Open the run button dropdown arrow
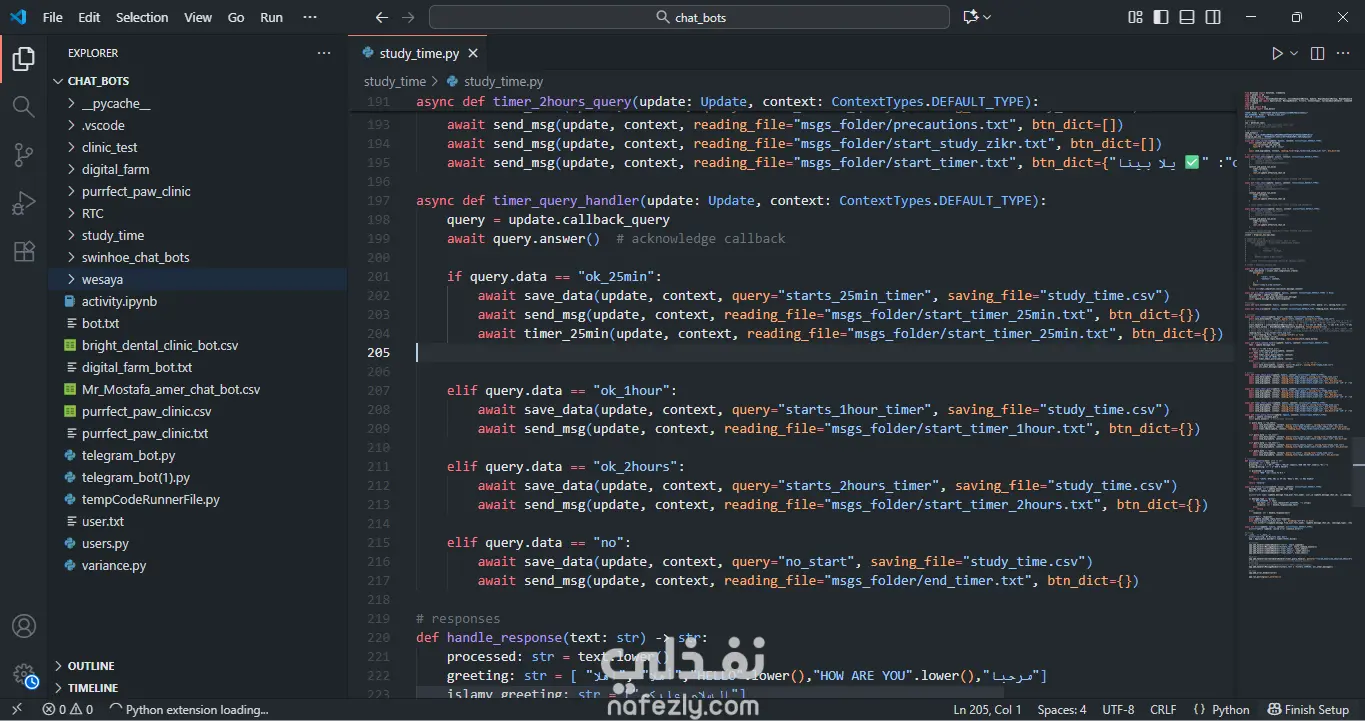This screenshot has width=1365, height=721. (x=1294, y=54)
